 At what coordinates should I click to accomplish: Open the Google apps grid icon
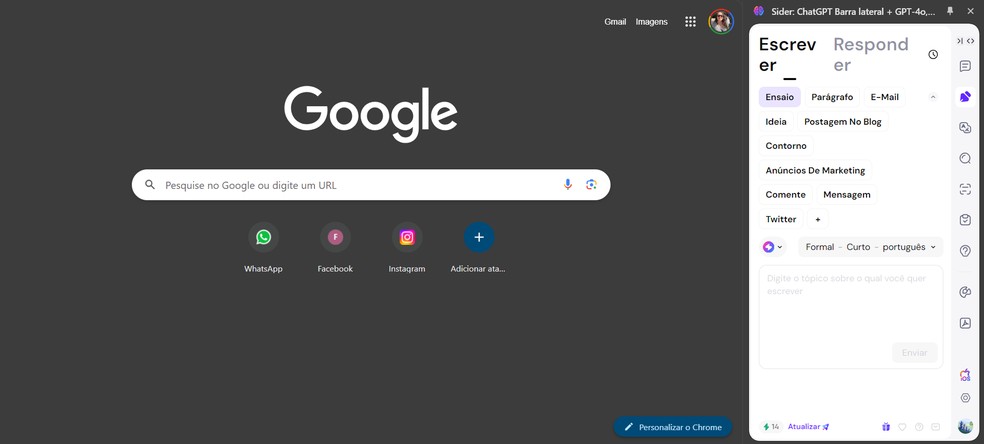point(690,21)
